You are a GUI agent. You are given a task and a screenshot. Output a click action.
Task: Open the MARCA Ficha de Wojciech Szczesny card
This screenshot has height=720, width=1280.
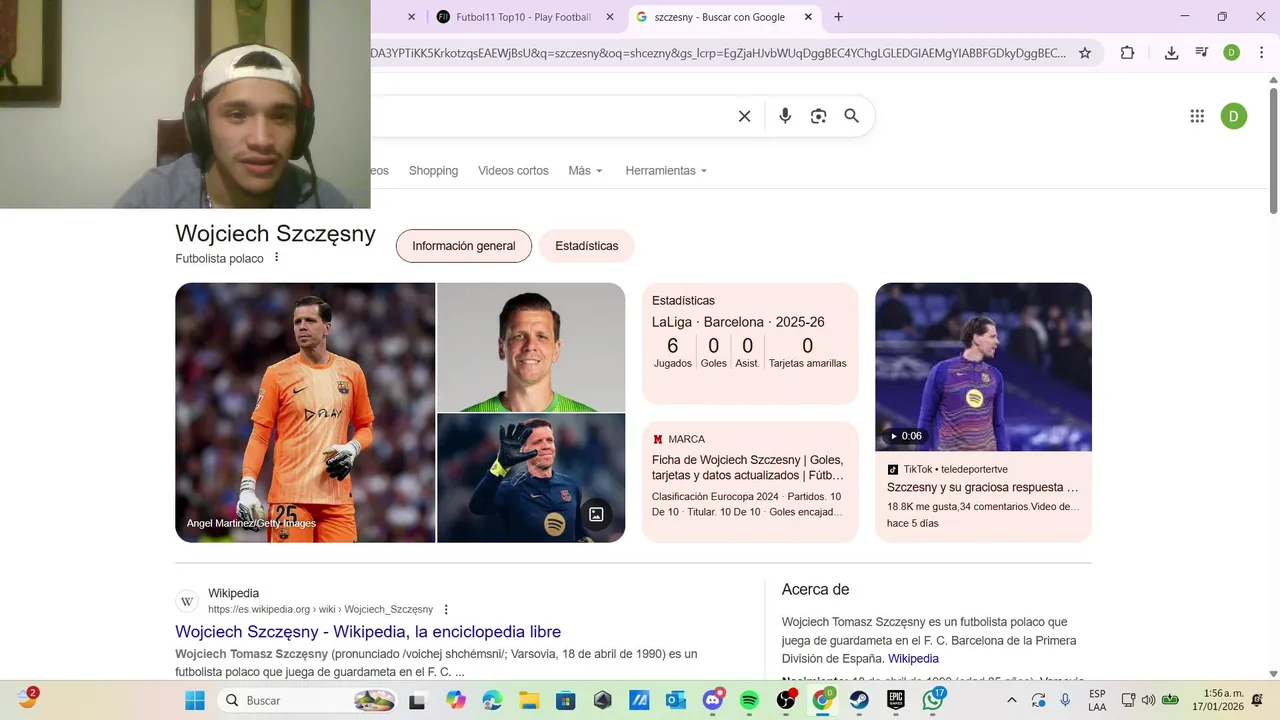pyautogui.click(x=750, y=482)
